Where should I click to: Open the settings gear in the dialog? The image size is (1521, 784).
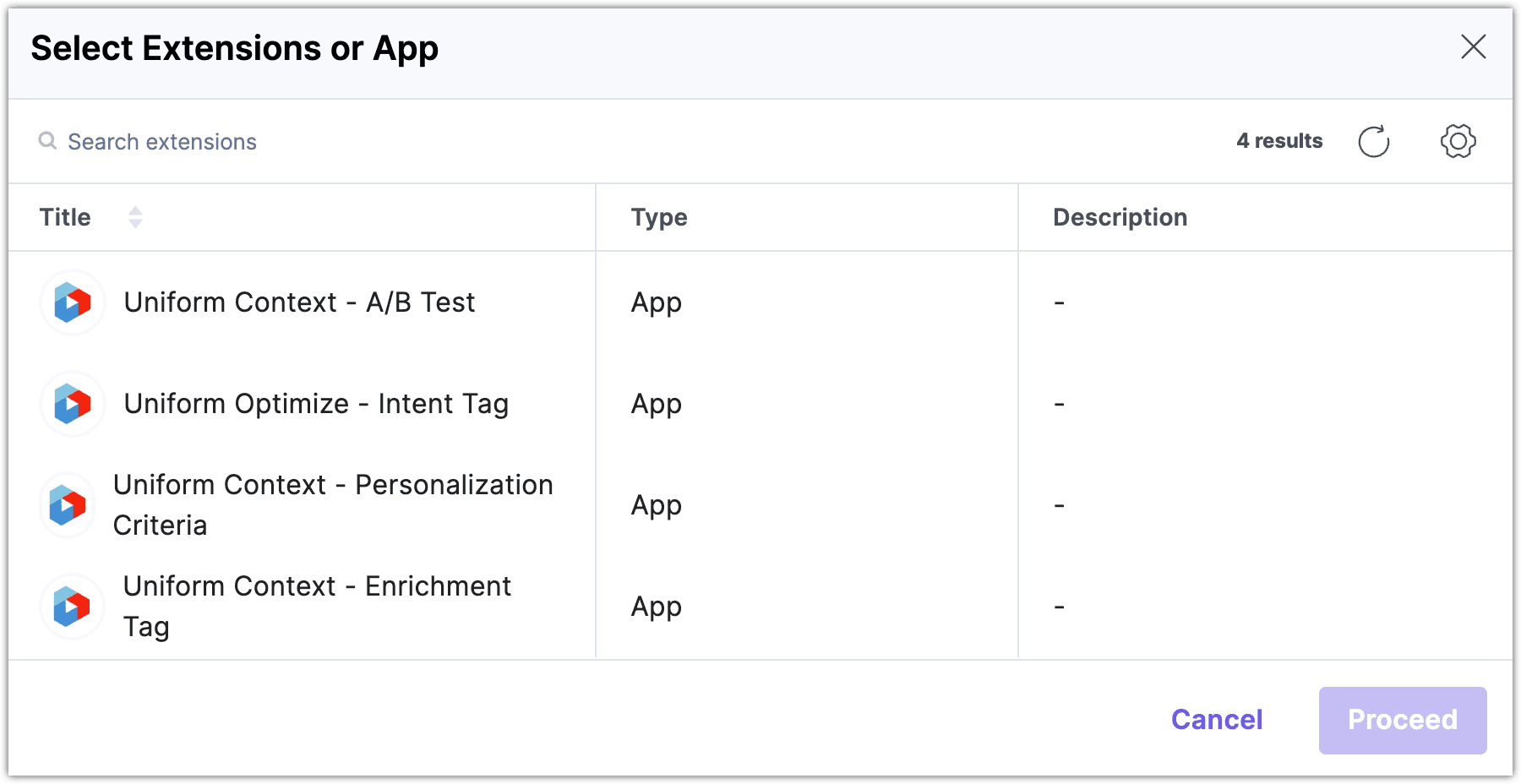tap(1457, 141)
